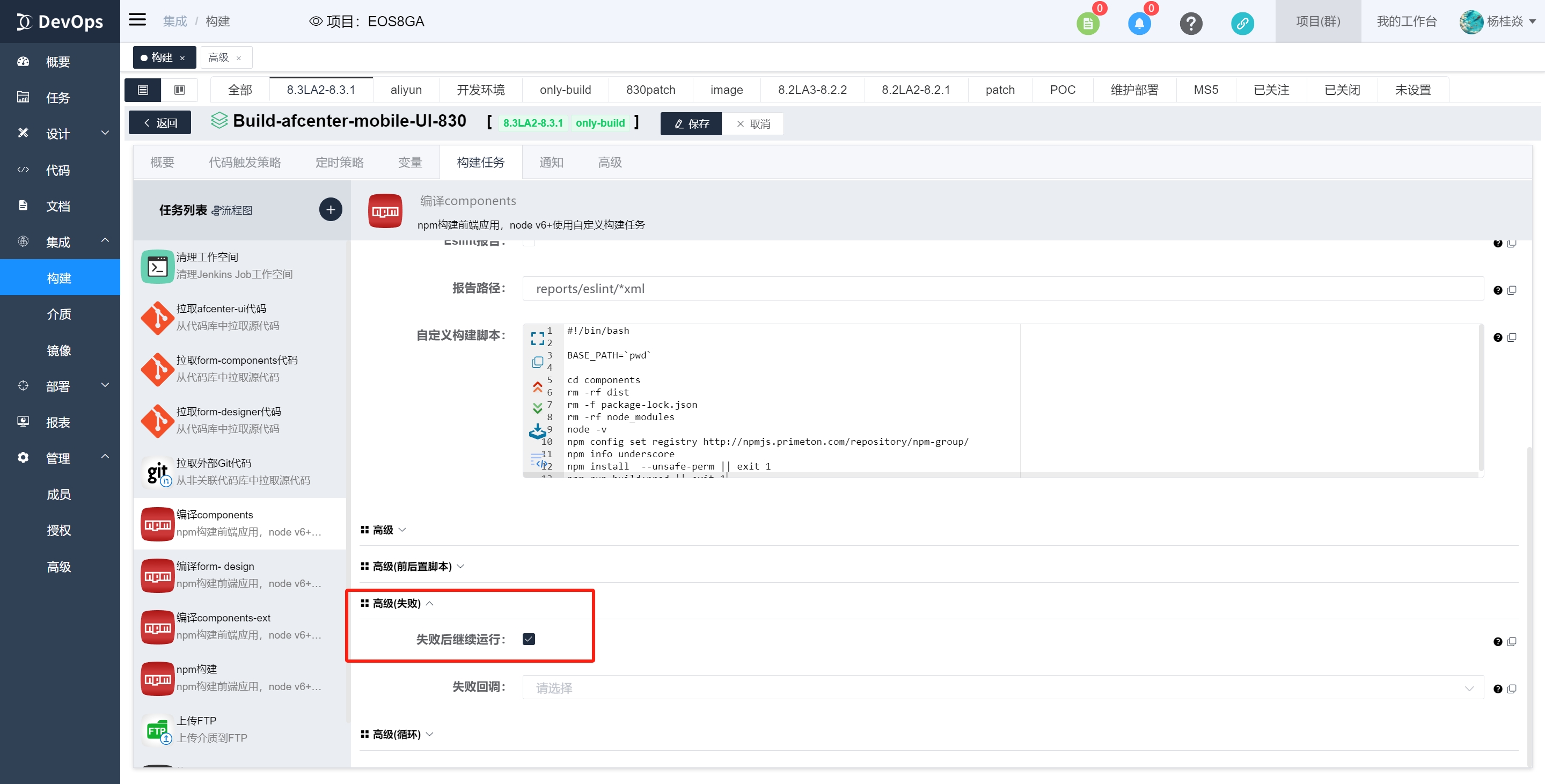Screen dimensions: 1545x784
Task: Click the blue link icon in header
Action: pyautogui.click(x=1242, y=24)
